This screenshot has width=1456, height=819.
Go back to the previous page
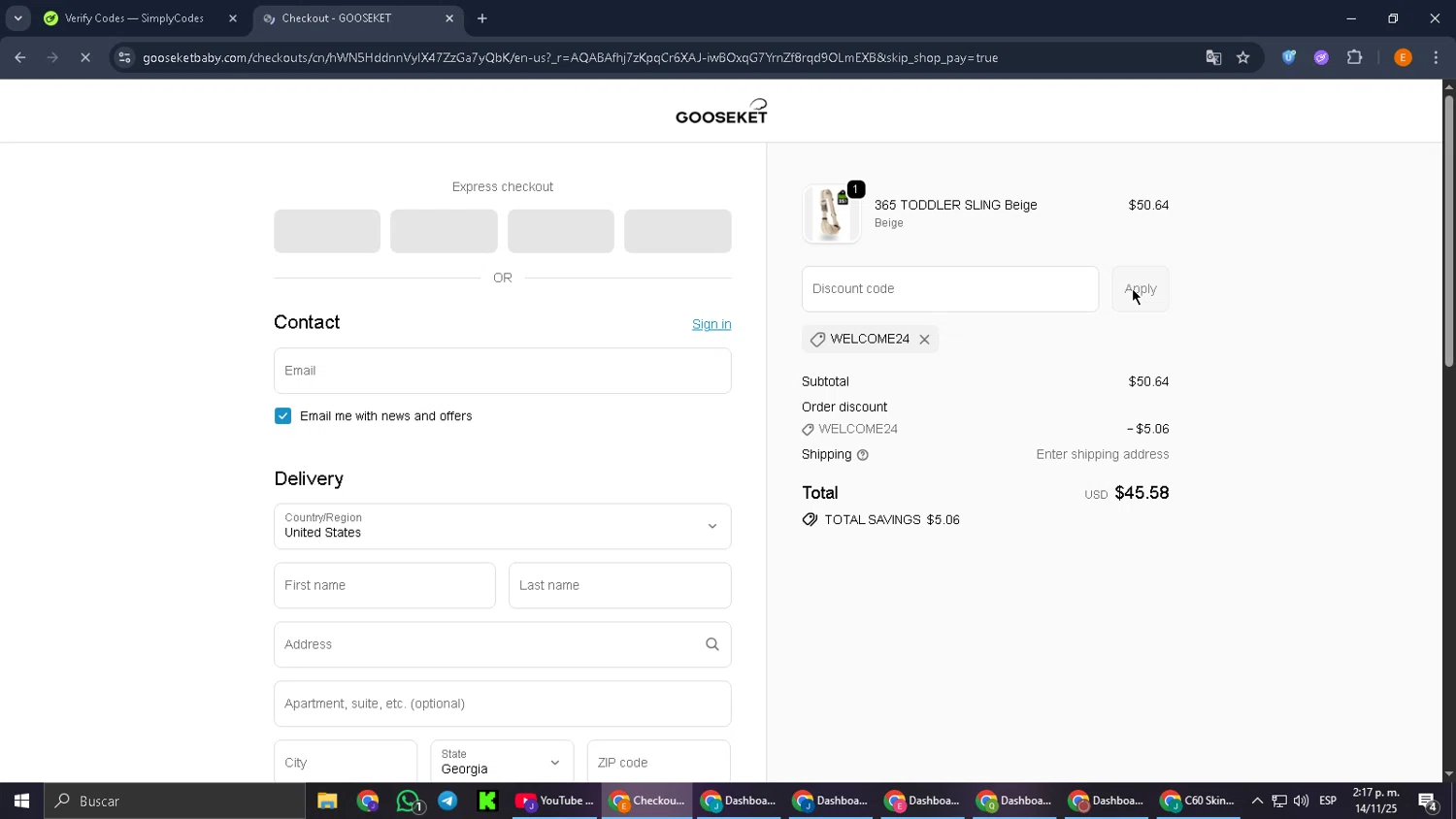point(20,58)
